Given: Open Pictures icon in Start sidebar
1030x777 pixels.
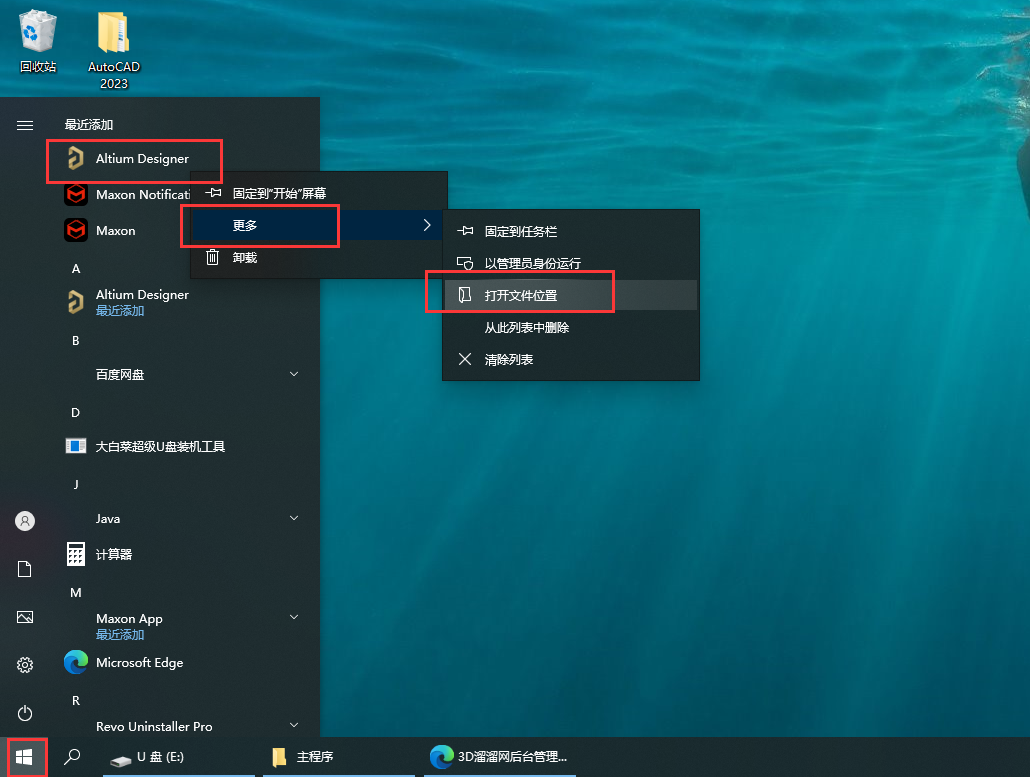Looking at the screenshot, I should [x=25, y=617].
